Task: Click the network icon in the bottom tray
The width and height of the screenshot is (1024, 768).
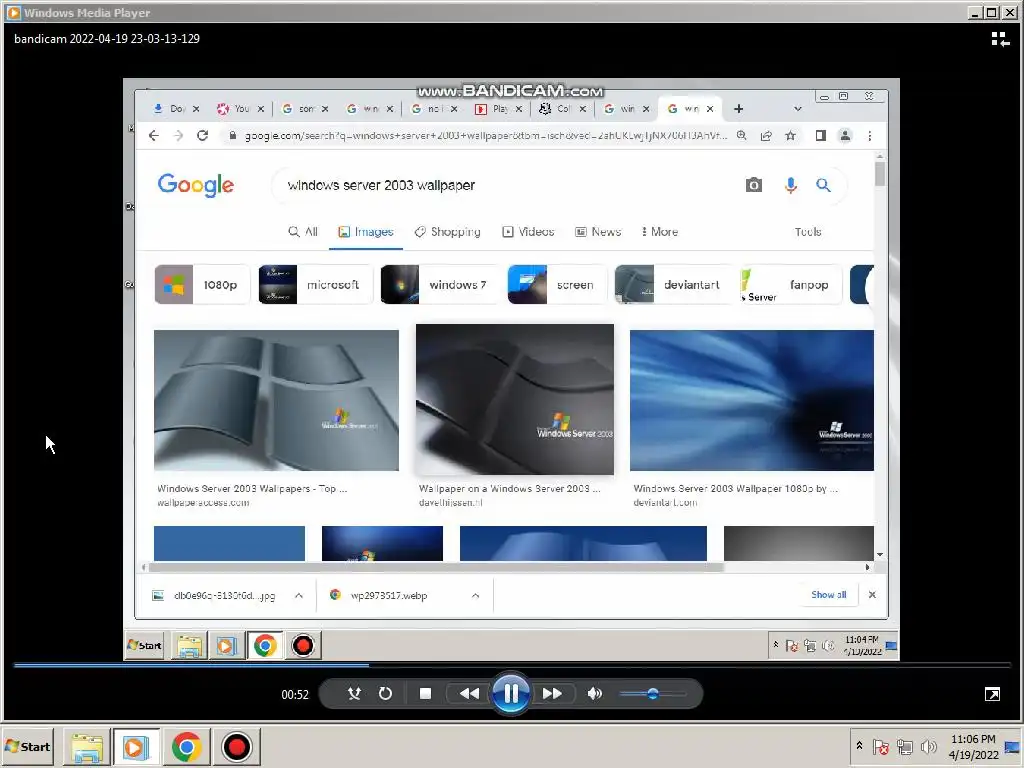Action: tap(905, 746)
